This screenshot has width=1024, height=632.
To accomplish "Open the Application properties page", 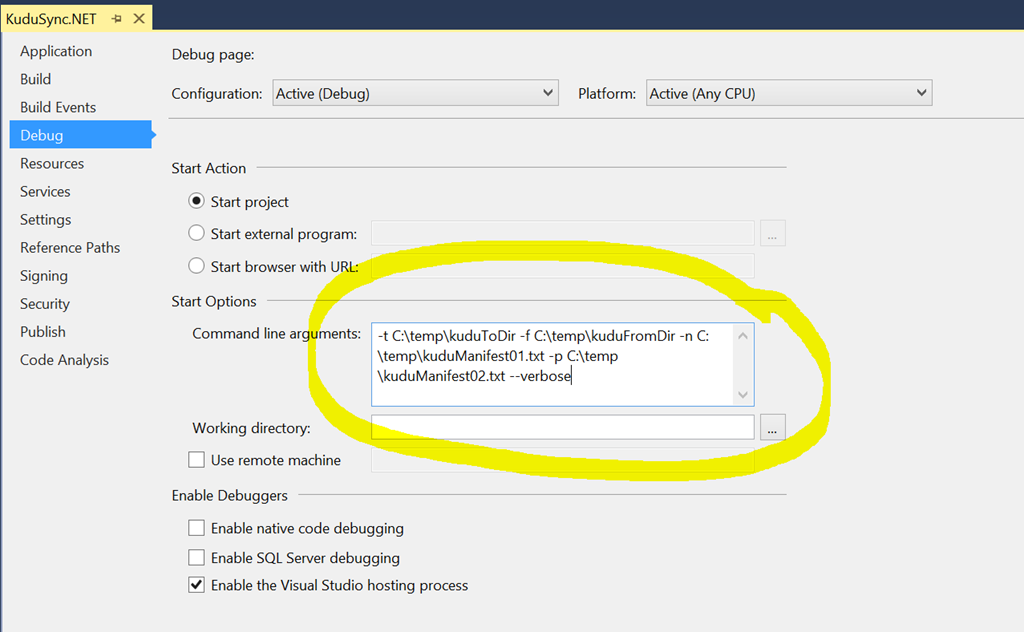I will click(56, 51).
